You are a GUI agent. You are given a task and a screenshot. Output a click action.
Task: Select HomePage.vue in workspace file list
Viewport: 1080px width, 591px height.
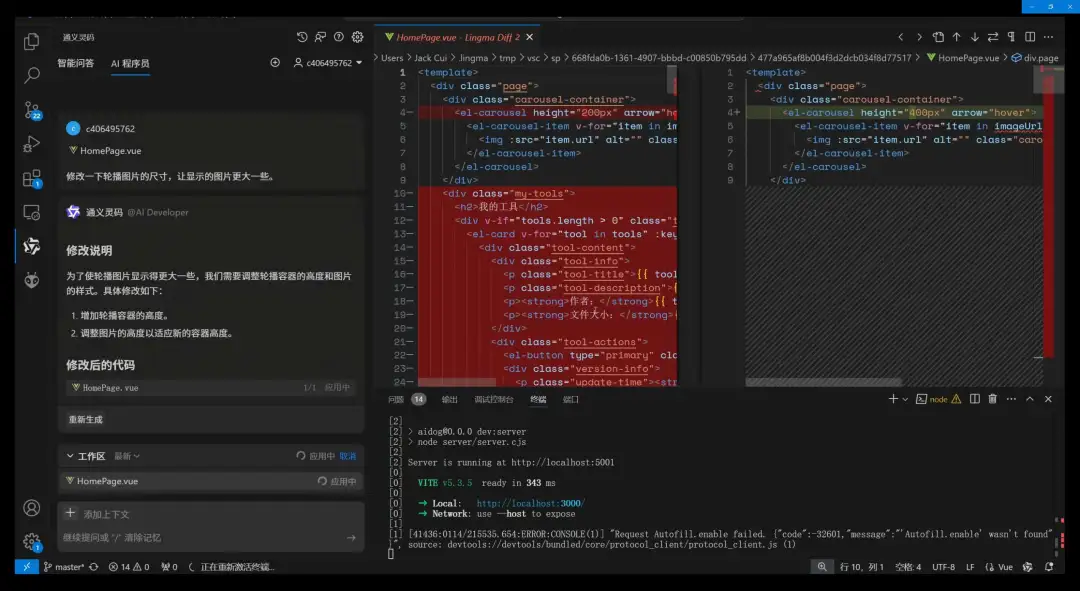click(211, 481)
